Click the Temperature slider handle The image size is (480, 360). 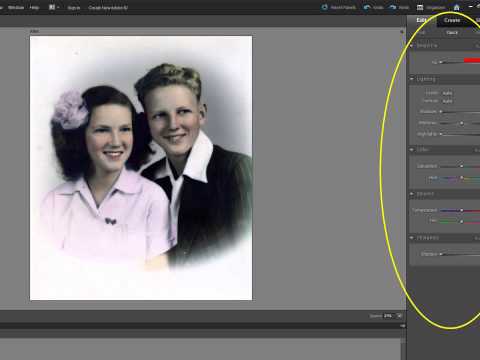click(462, 210)
